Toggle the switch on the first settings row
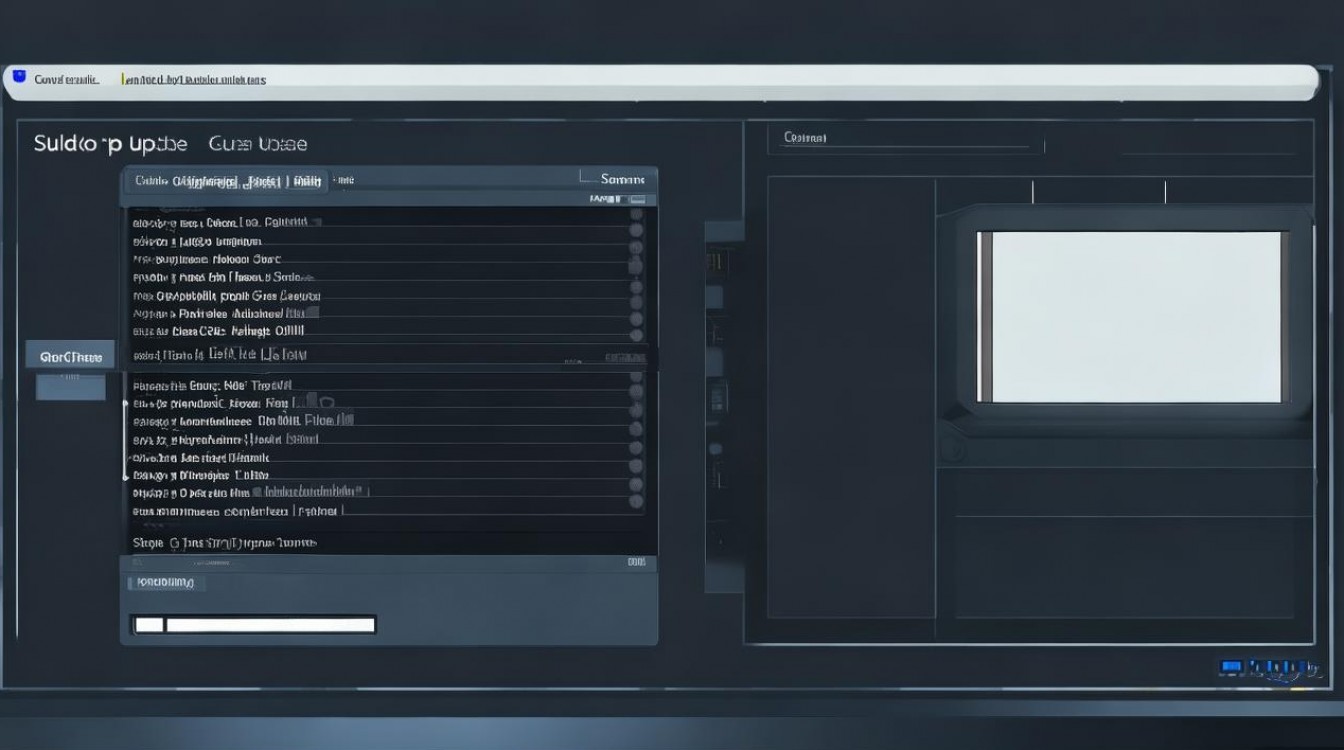 pos(637,222)
